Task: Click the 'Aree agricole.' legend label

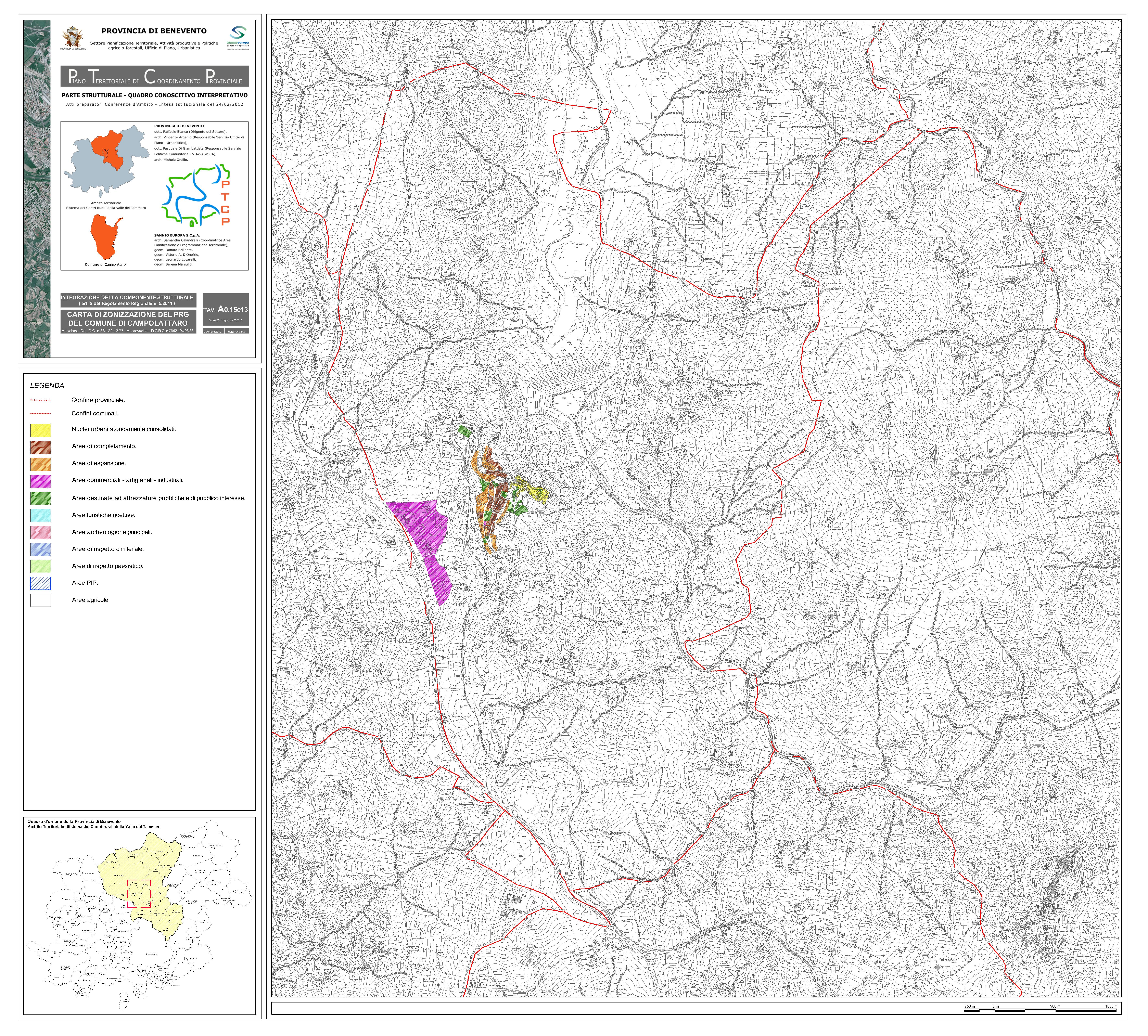Action: coord(91,600)
